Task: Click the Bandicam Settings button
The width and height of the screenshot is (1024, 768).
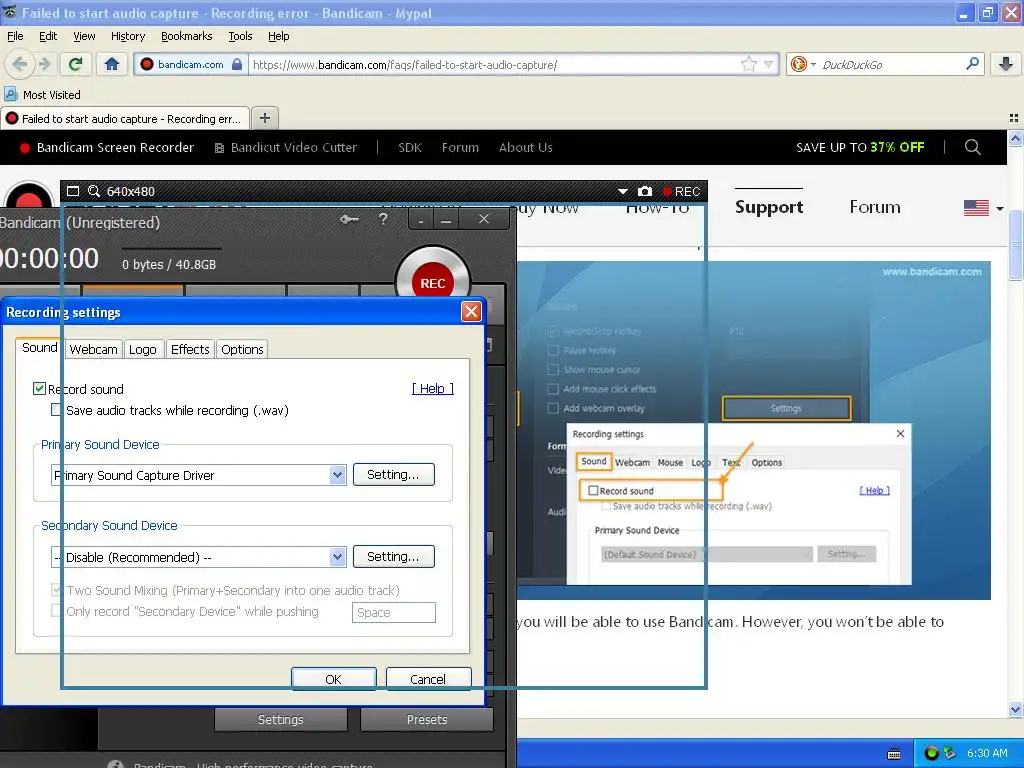Action: (x=280, y=719)
